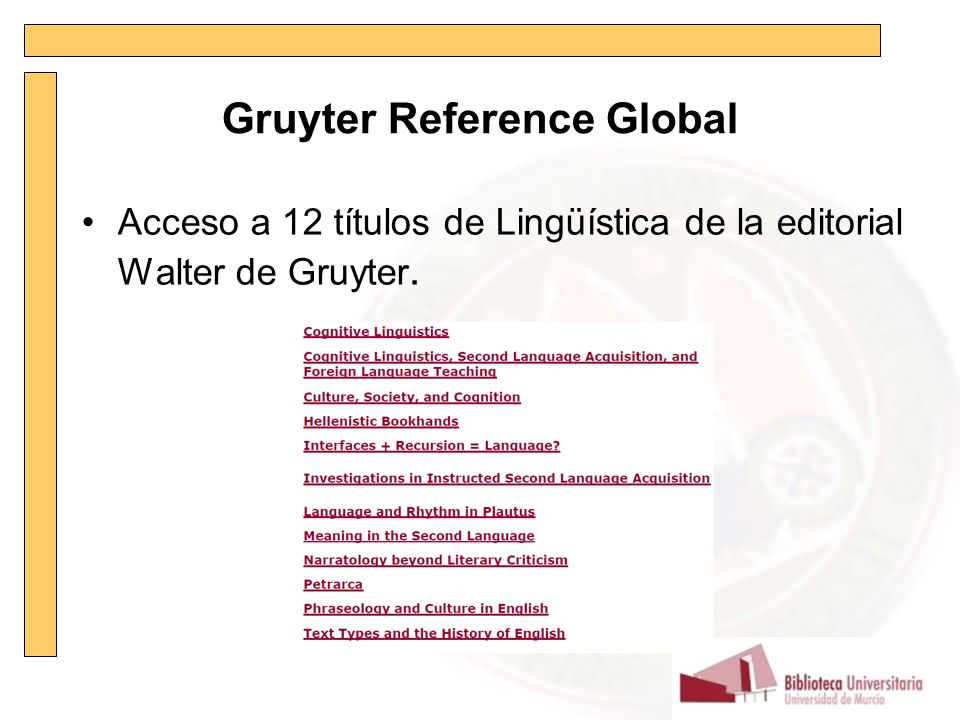Viewport: 960px width, 720px height.
Task: Open the Hellenistic Bookhands link
Action: 381,421
